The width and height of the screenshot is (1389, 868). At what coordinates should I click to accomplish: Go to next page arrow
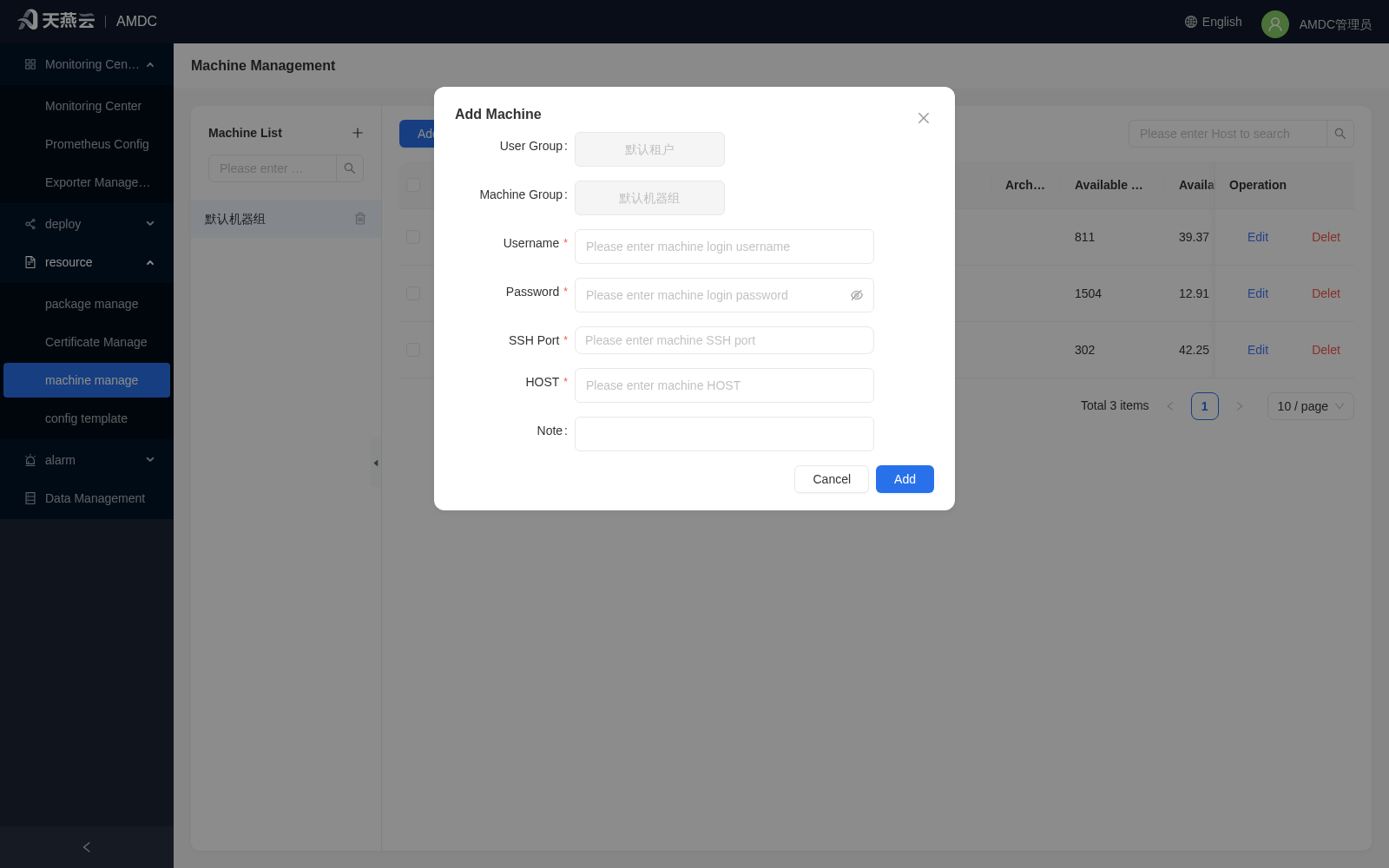[1240, 406]
